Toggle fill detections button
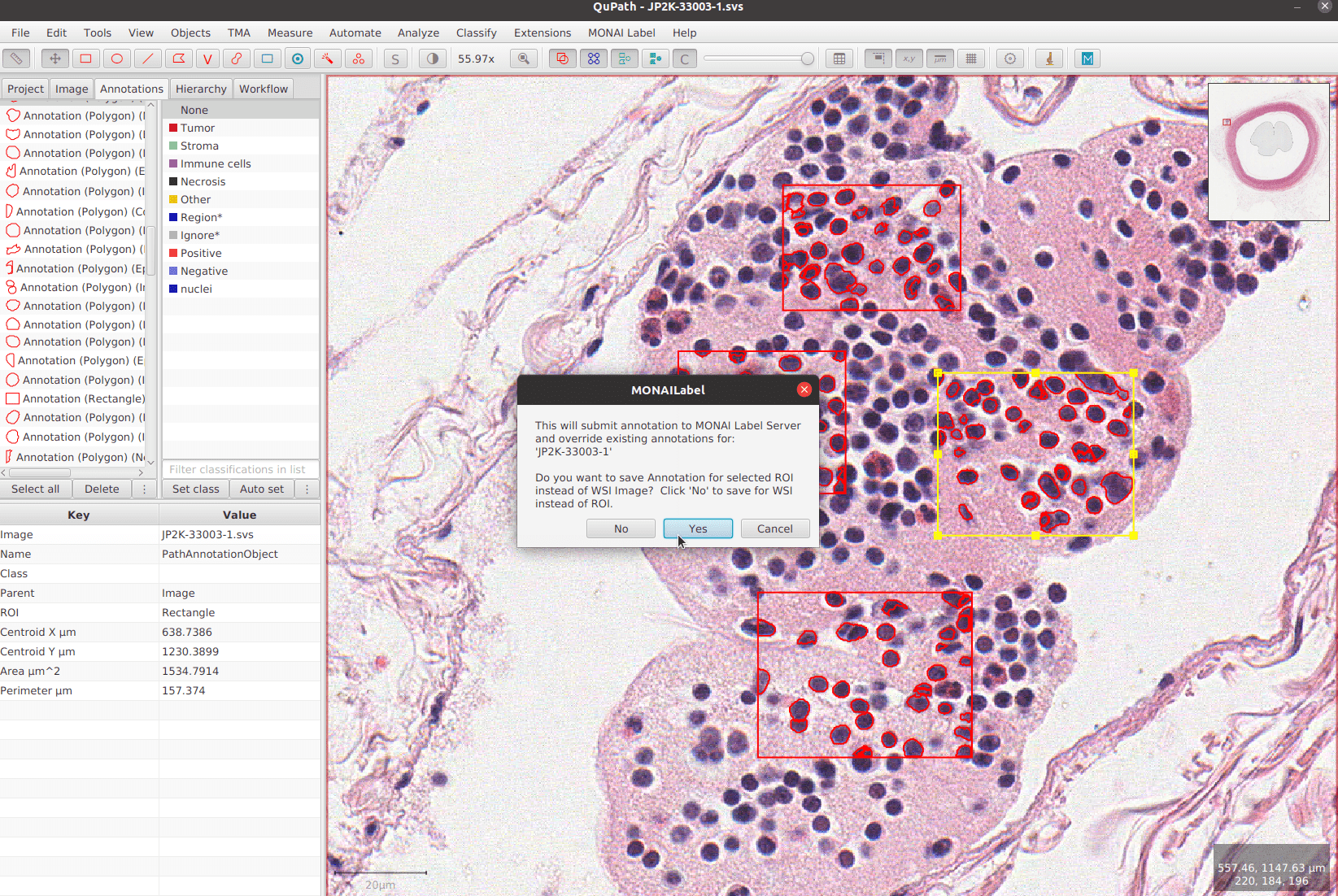Viewport: 1338px width, 896px height. (x=655, y=59)
